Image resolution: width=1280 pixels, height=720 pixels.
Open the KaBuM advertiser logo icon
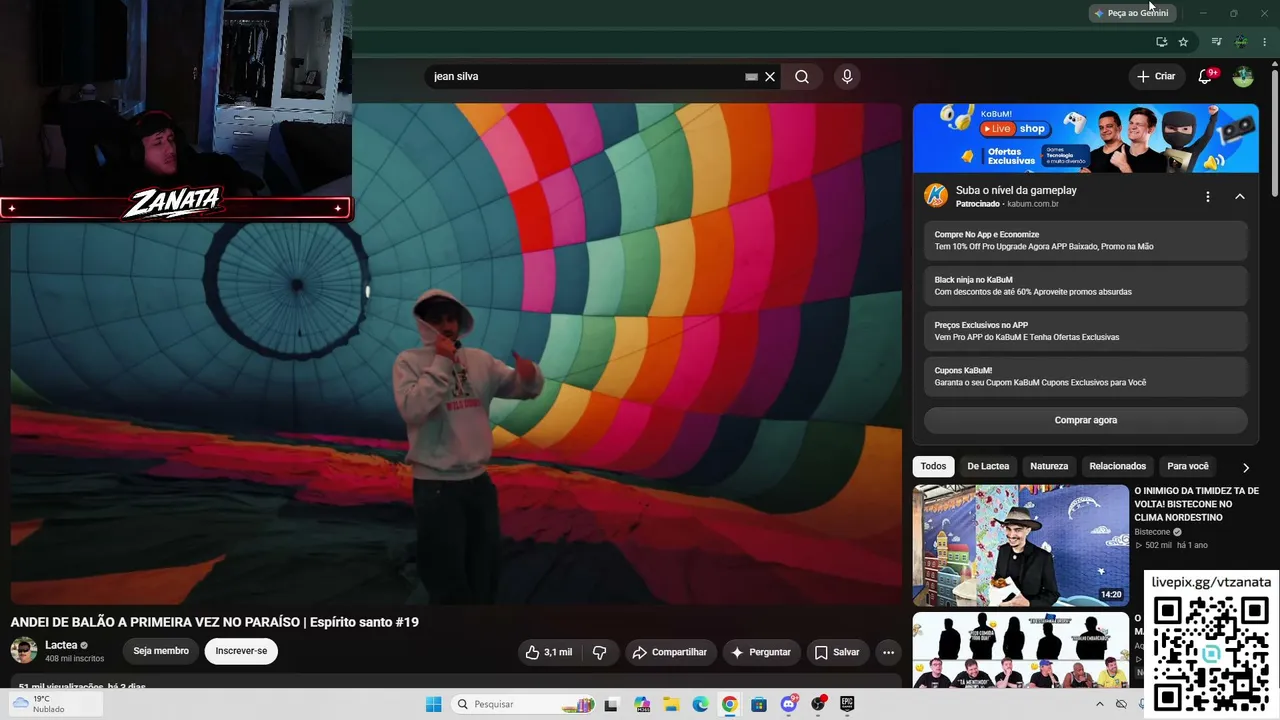pyautogui.click(x=936, y=195)
